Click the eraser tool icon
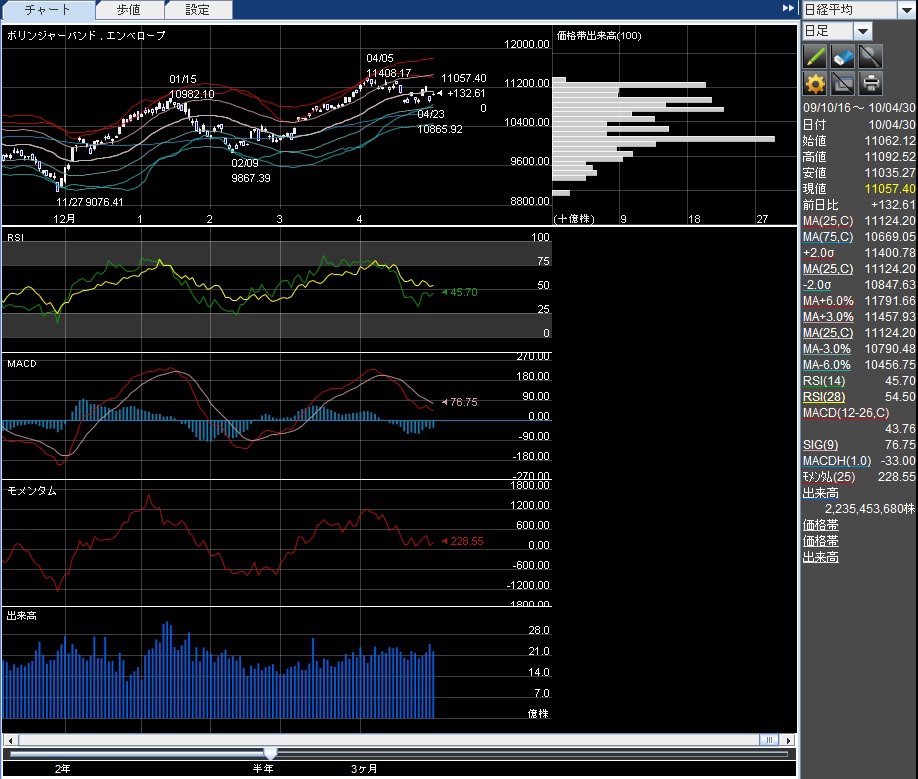The width and height of the screenshot is (918, 779). pyautogui.click(x=843, y=56)
